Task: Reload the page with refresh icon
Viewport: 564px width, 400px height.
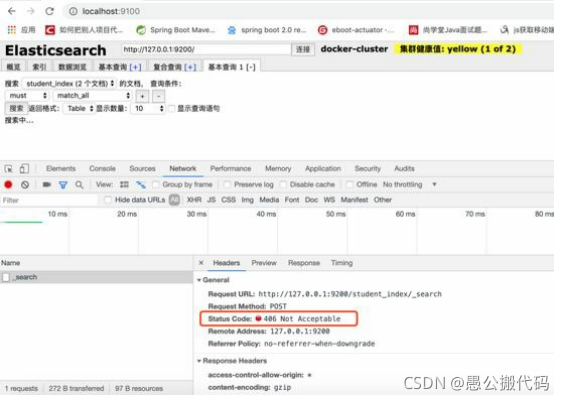Action: (x=50, y=11)
